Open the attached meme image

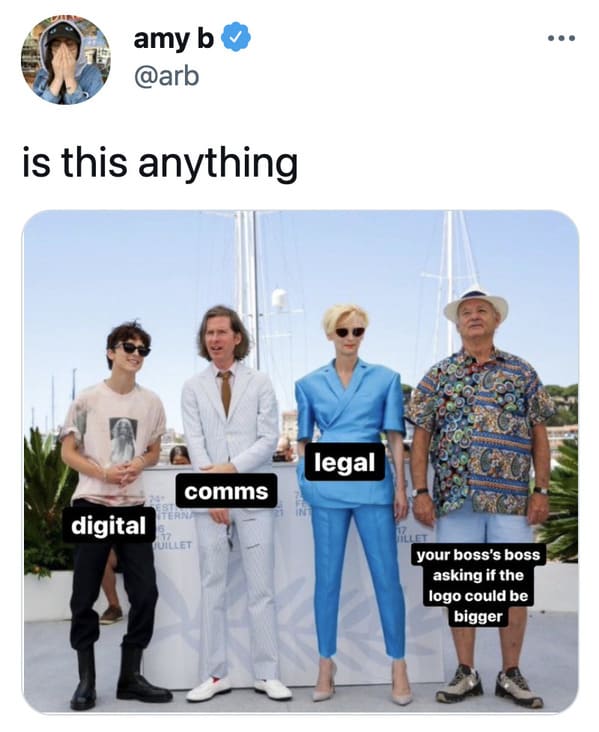(x=300, y=461)
